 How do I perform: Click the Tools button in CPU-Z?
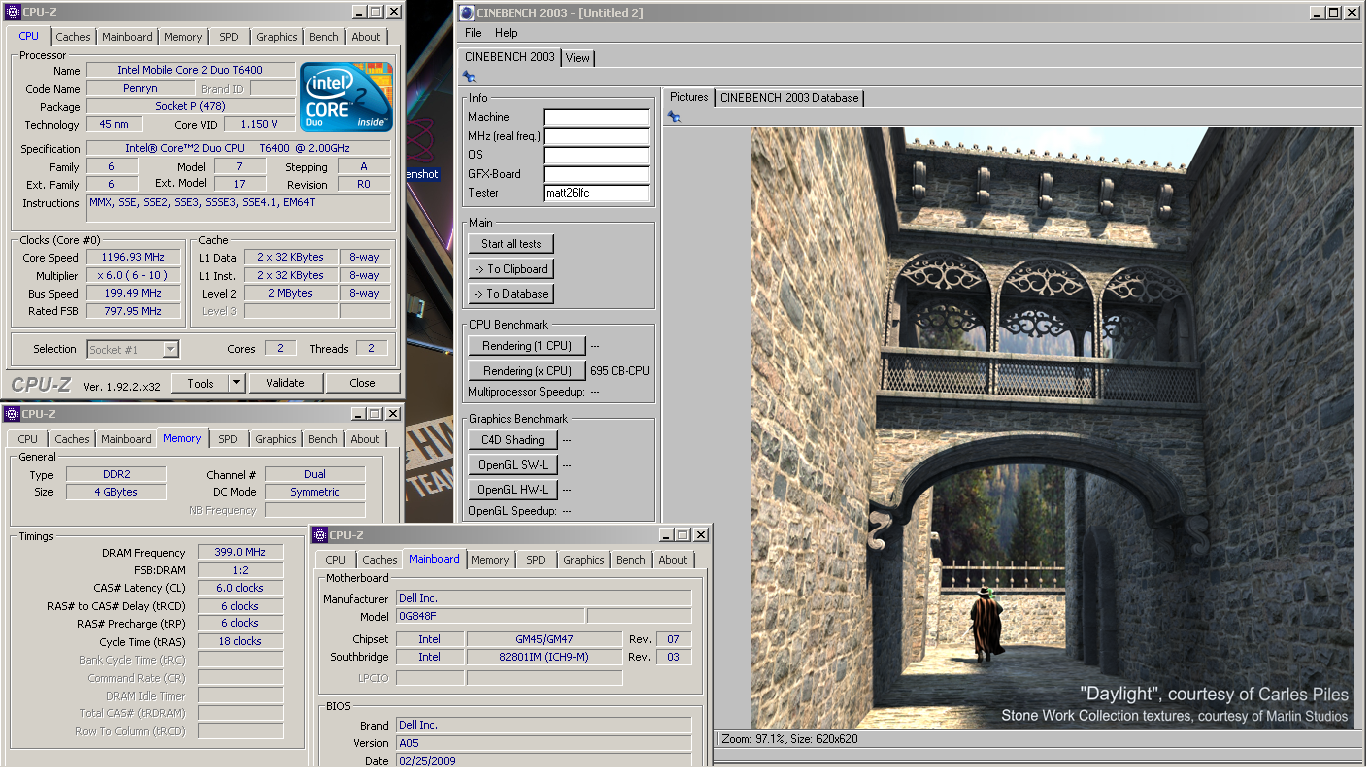[x=200, y=383]
